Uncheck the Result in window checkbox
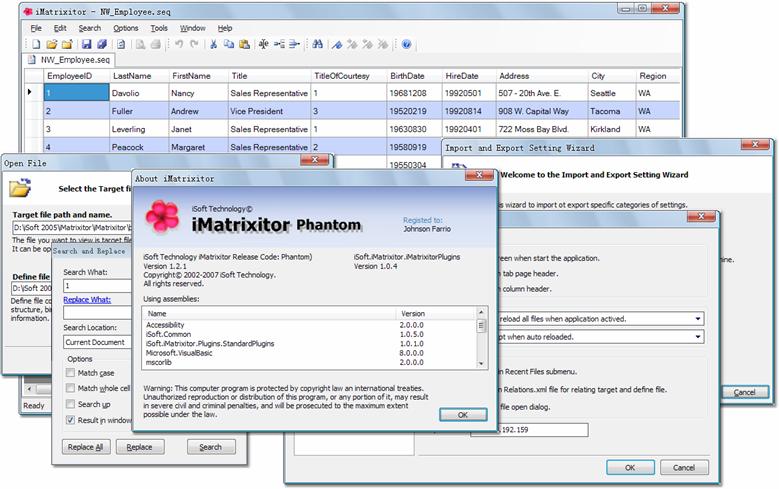The image size is (779, 489). coord(71,420)
